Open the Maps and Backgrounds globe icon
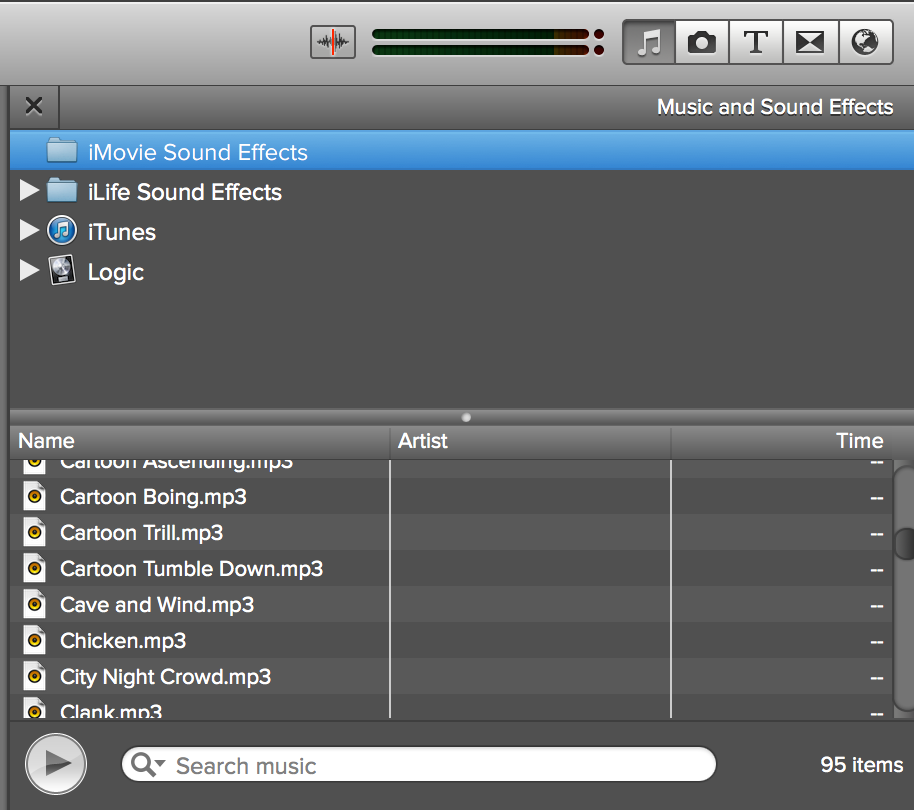 [864, 42]
